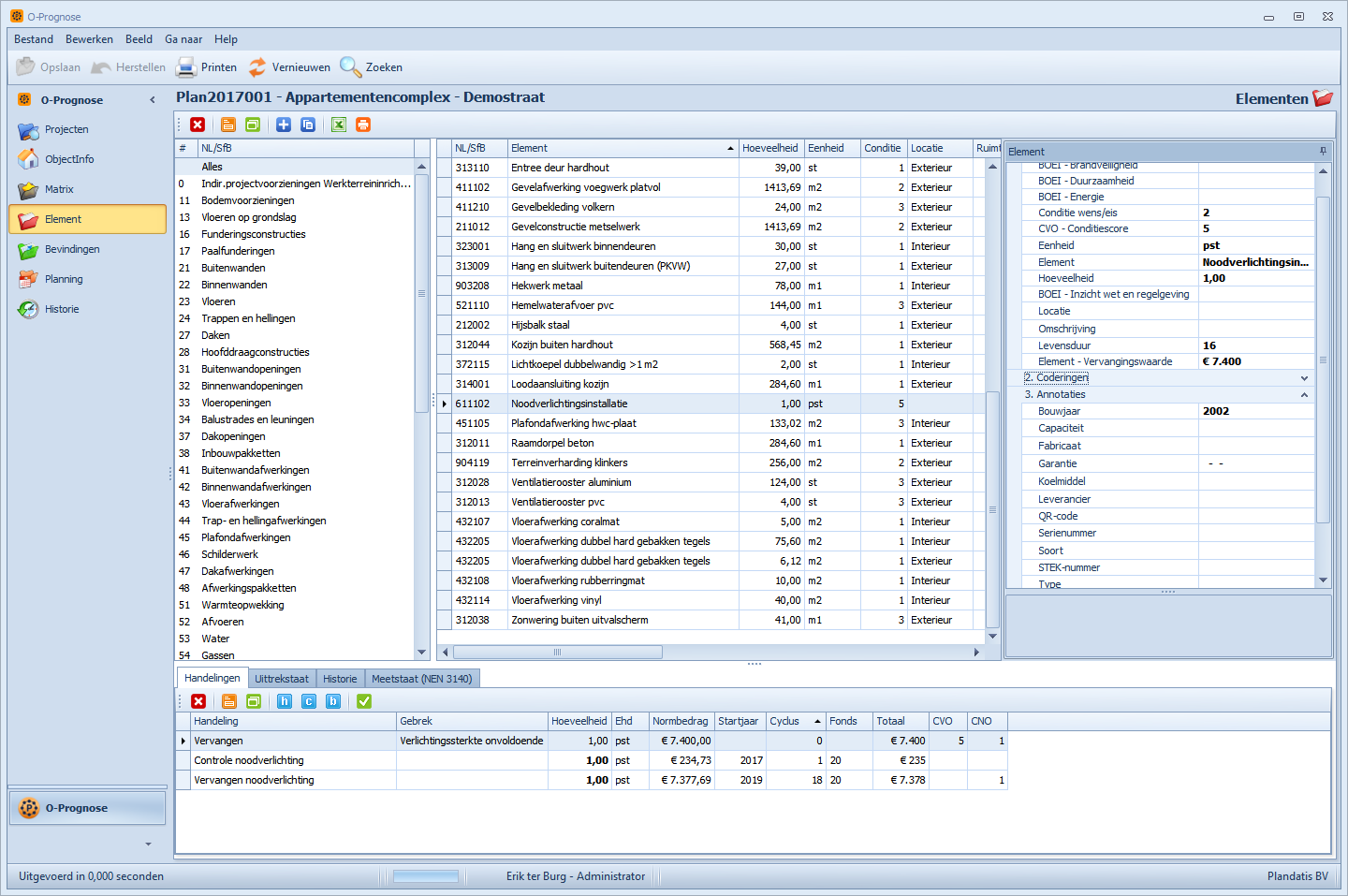
Task: Click the status bar progress bar
Action: [426, 876]
